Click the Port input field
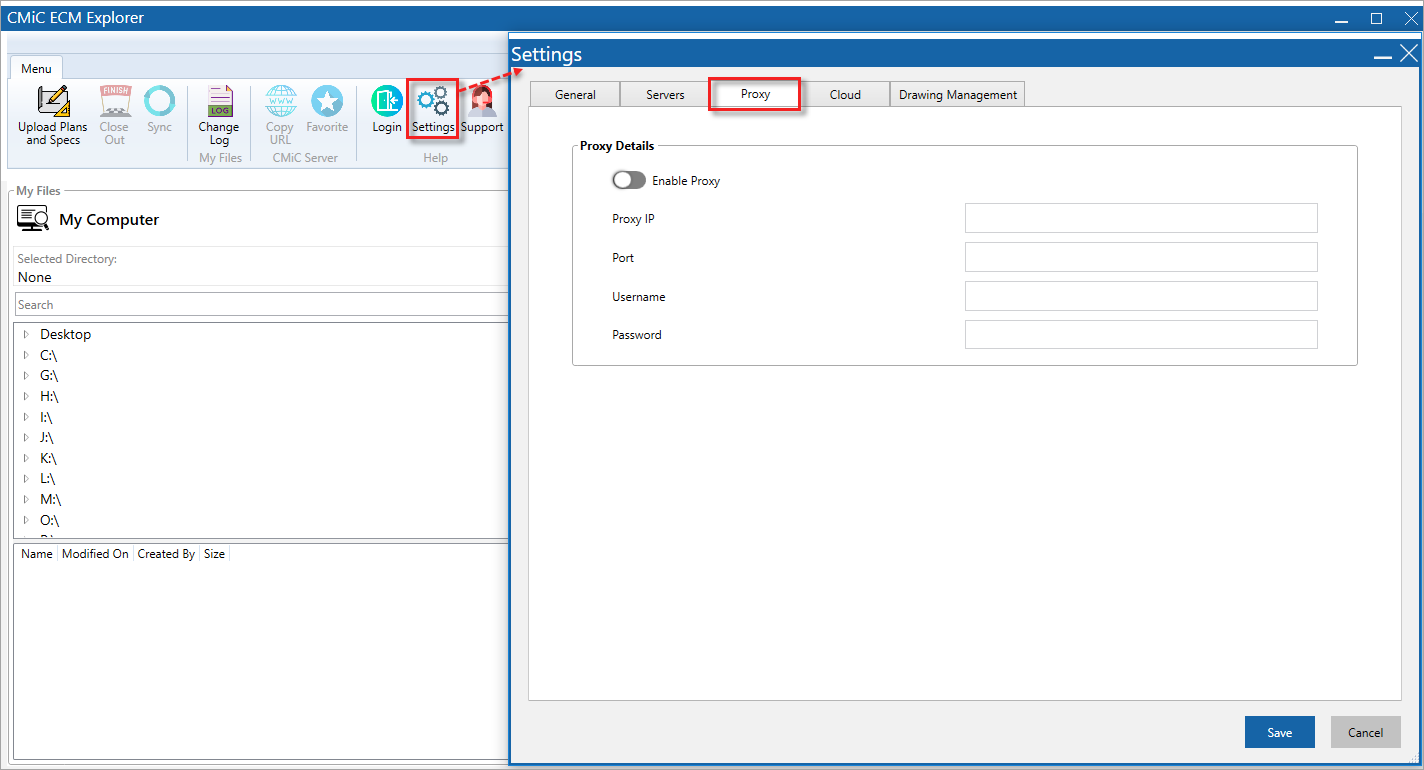Viewport: 1424px width, 770px height. pyautogui.click(x=1141, y=257)
